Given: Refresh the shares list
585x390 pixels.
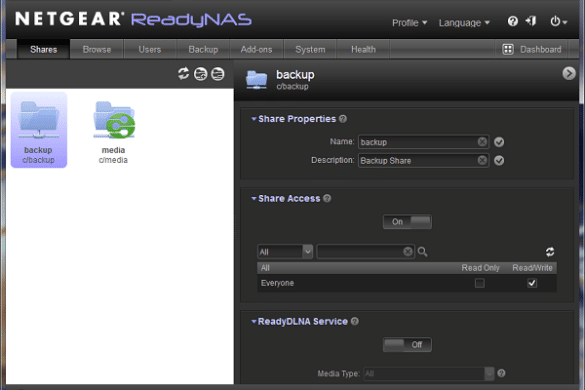Looking at the screenshot, I should pos(183,74).
